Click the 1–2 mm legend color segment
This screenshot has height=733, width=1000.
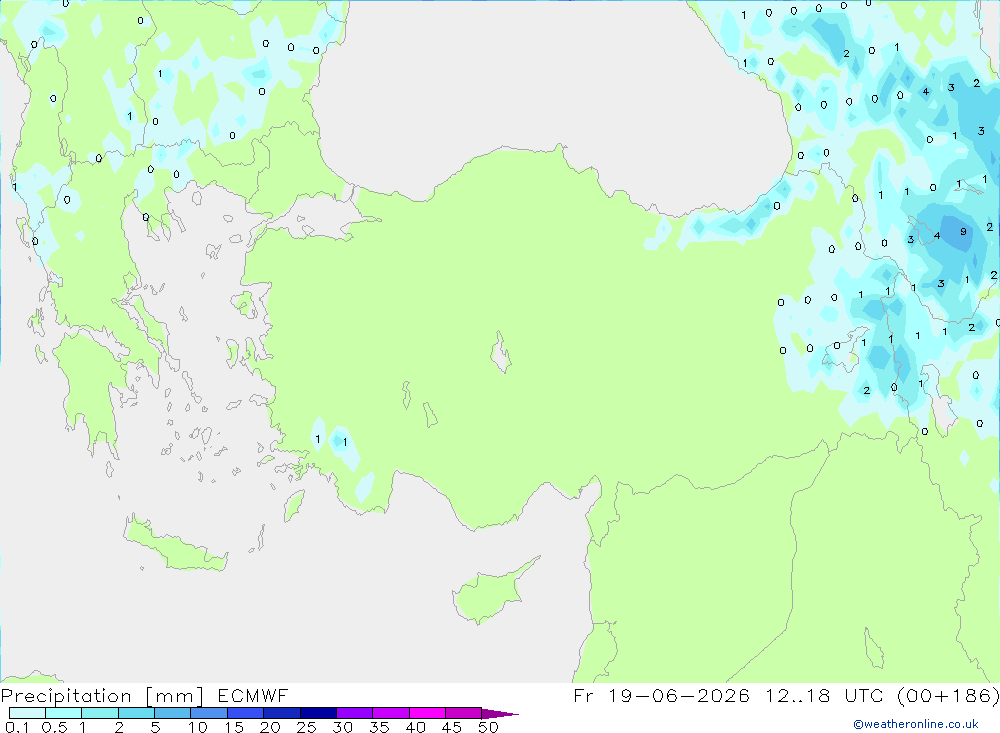(x=100, y=713)
